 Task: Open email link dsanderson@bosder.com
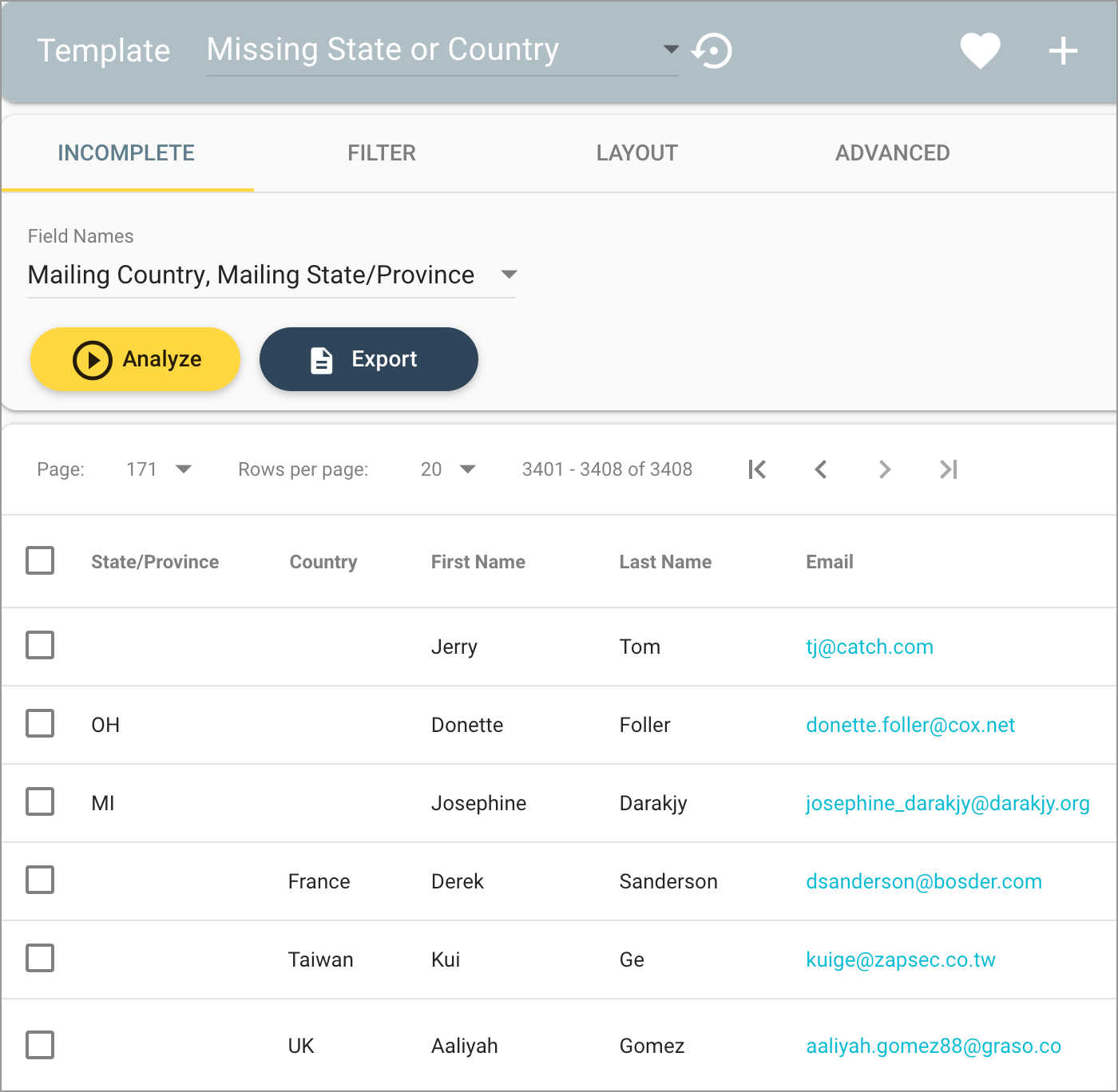coord(924,881)
